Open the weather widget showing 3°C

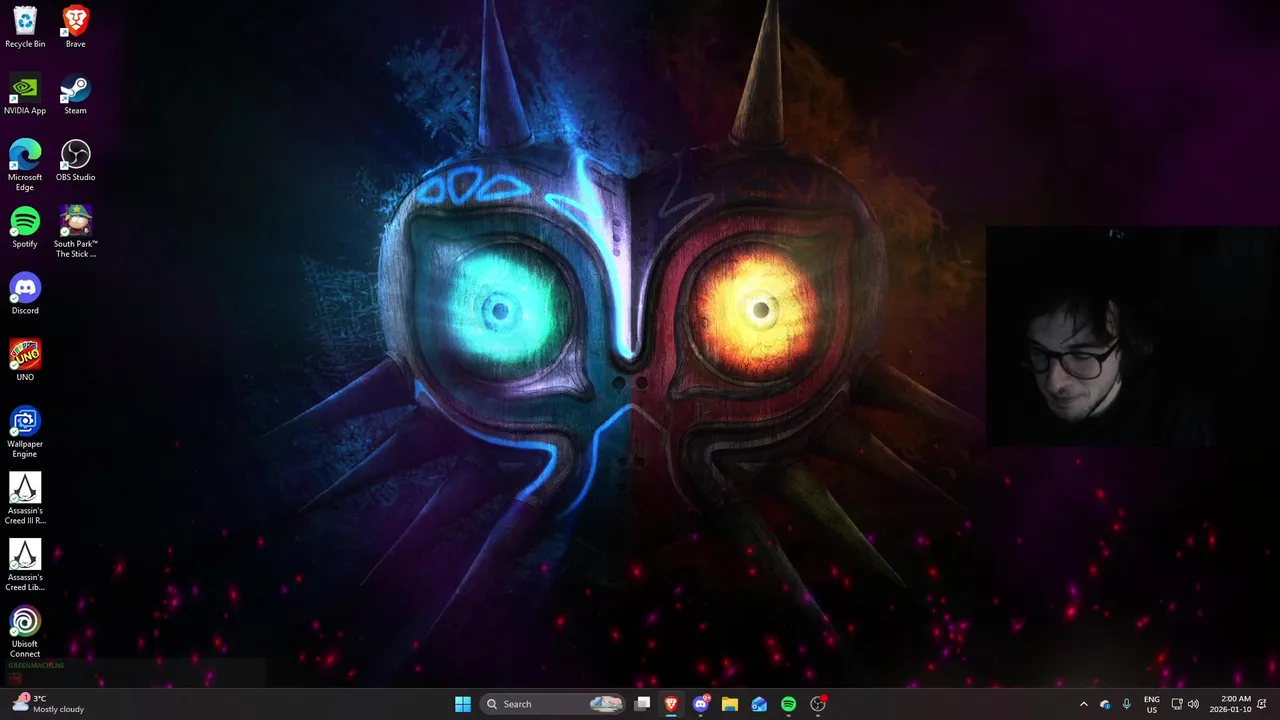48,704
